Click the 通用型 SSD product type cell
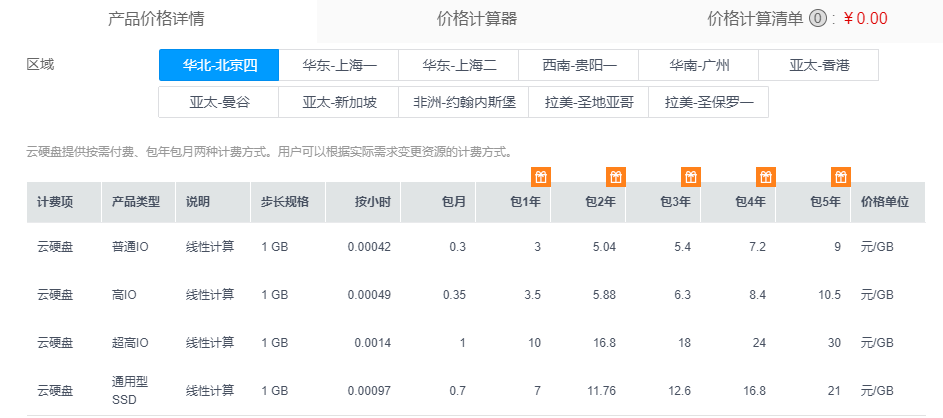The height and width of the screenshot is (418, 943). coord(130,391)
